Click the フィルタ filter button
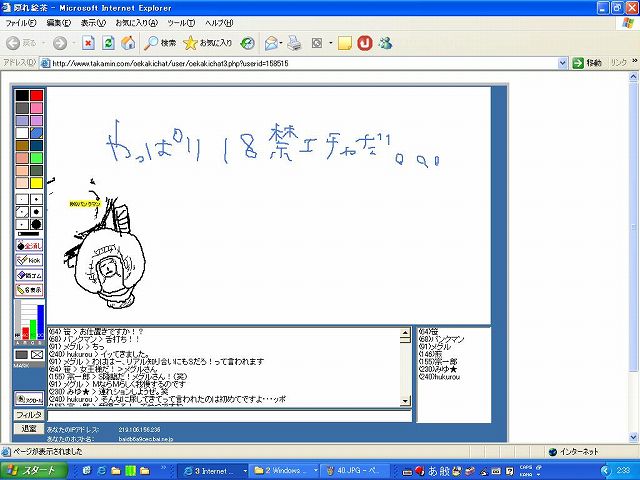This screenshot has width=640, height=480. [x=29, y=415]
